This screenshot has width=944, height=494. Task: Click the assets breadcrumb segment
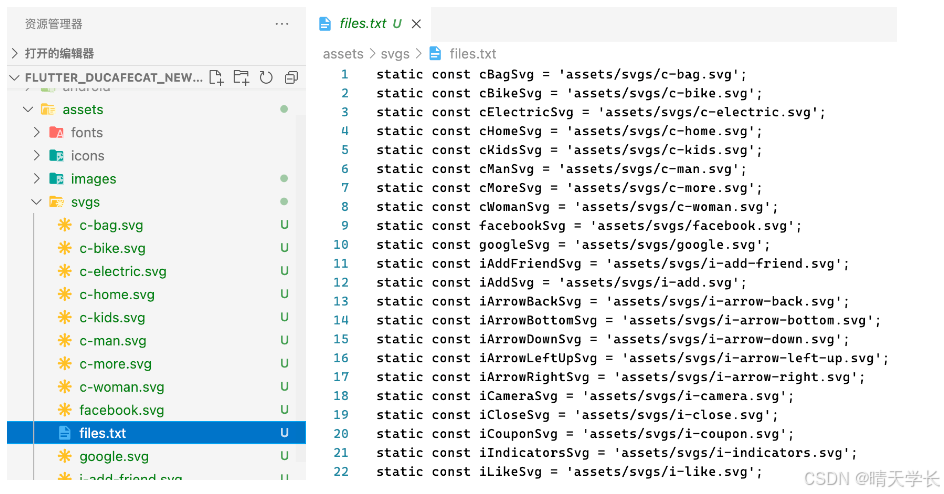(343, 54)
